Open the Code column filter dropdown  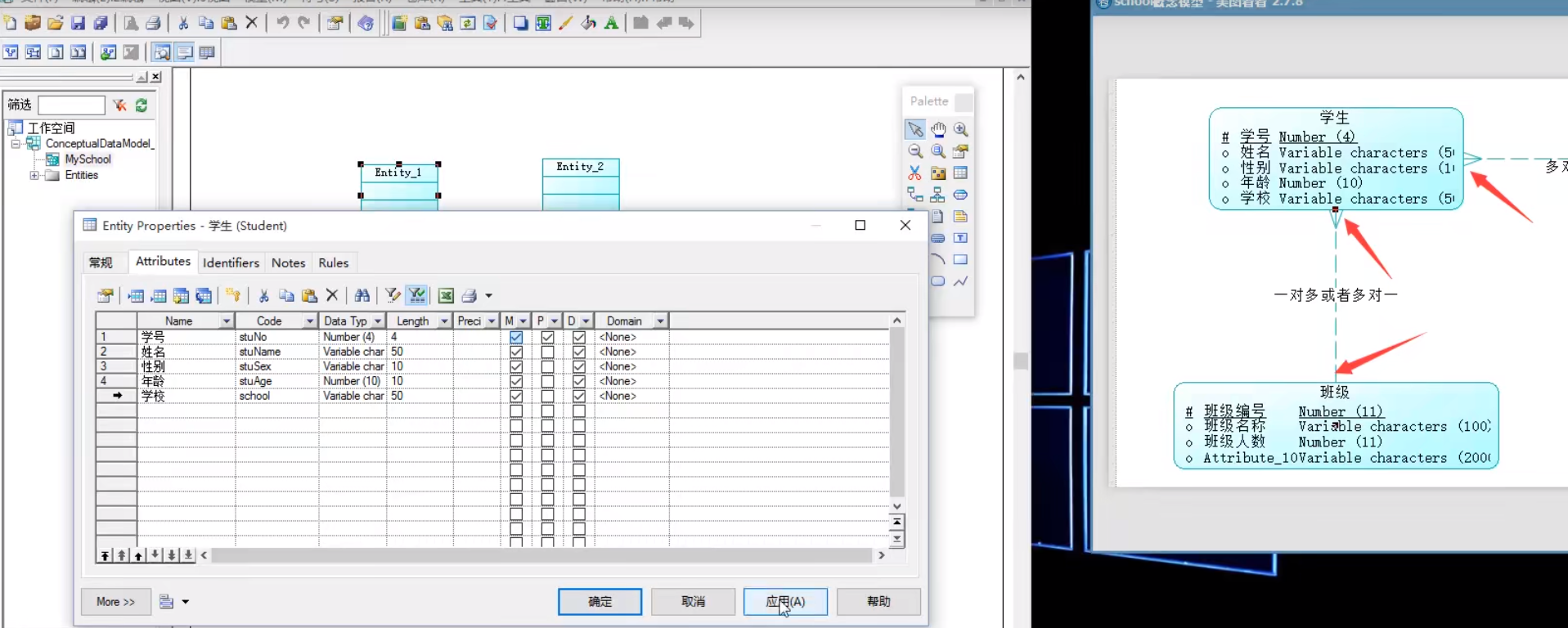click(310, 321)
